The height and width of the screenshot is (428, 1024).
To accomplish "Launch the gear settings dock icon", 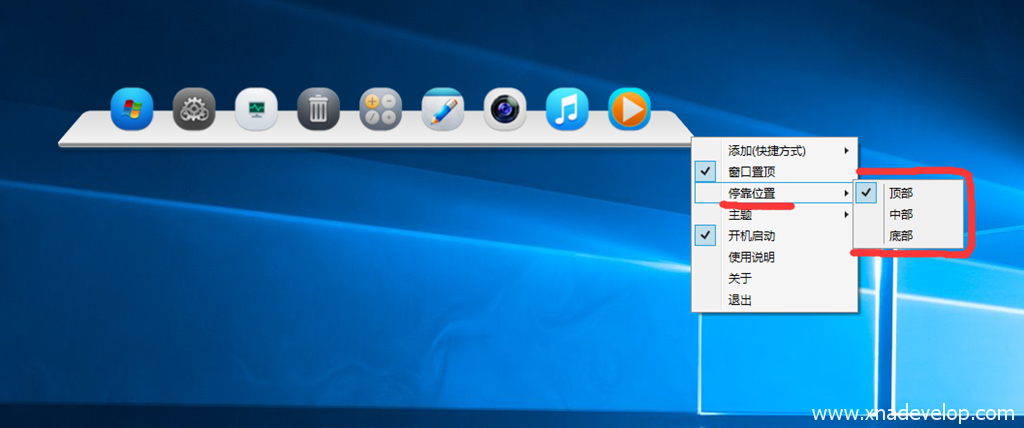I will tap(194, 109).
